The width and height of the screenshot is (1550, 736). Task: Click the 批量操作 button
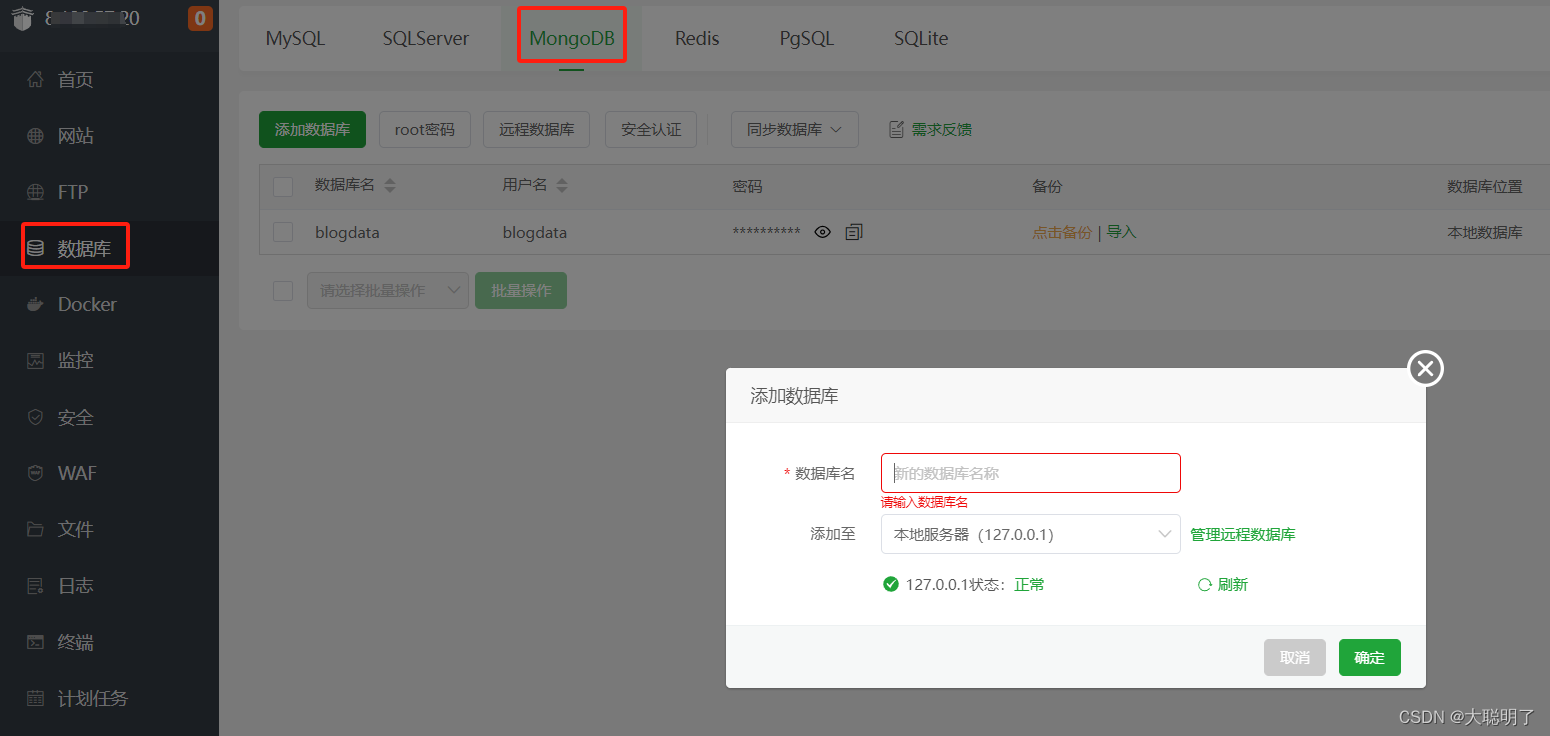click(521, 290)
